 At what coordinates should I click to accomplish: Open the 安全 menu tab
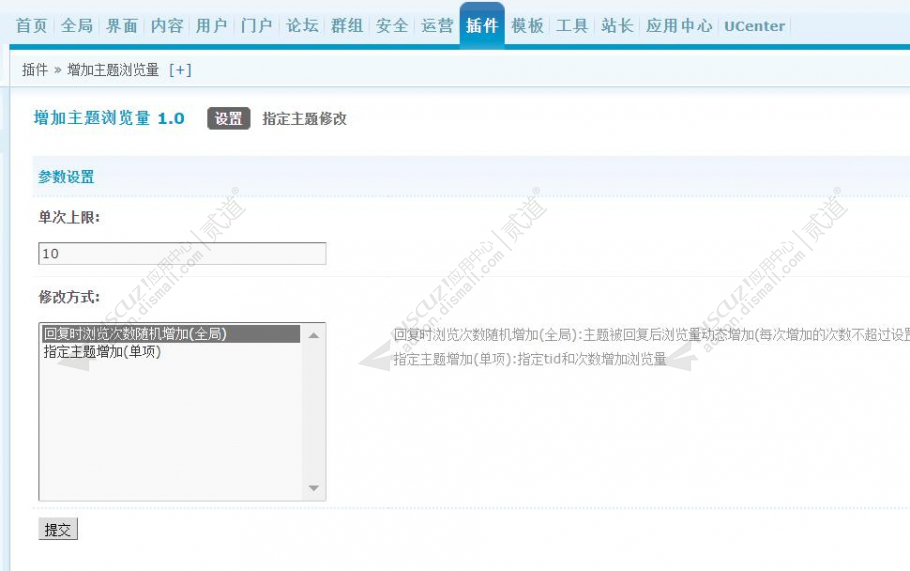pyautogui.click(x=392, y=26)
